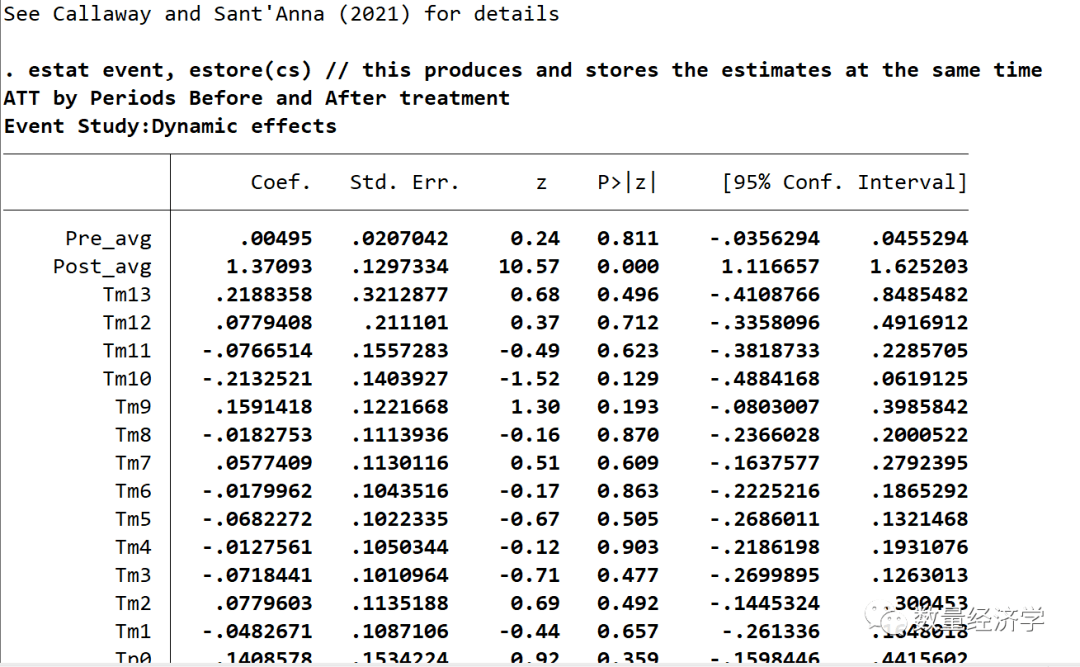This screenshot has height=667, width=1080.
Task: Select the Coef. column header
Action: coord(280,182)
